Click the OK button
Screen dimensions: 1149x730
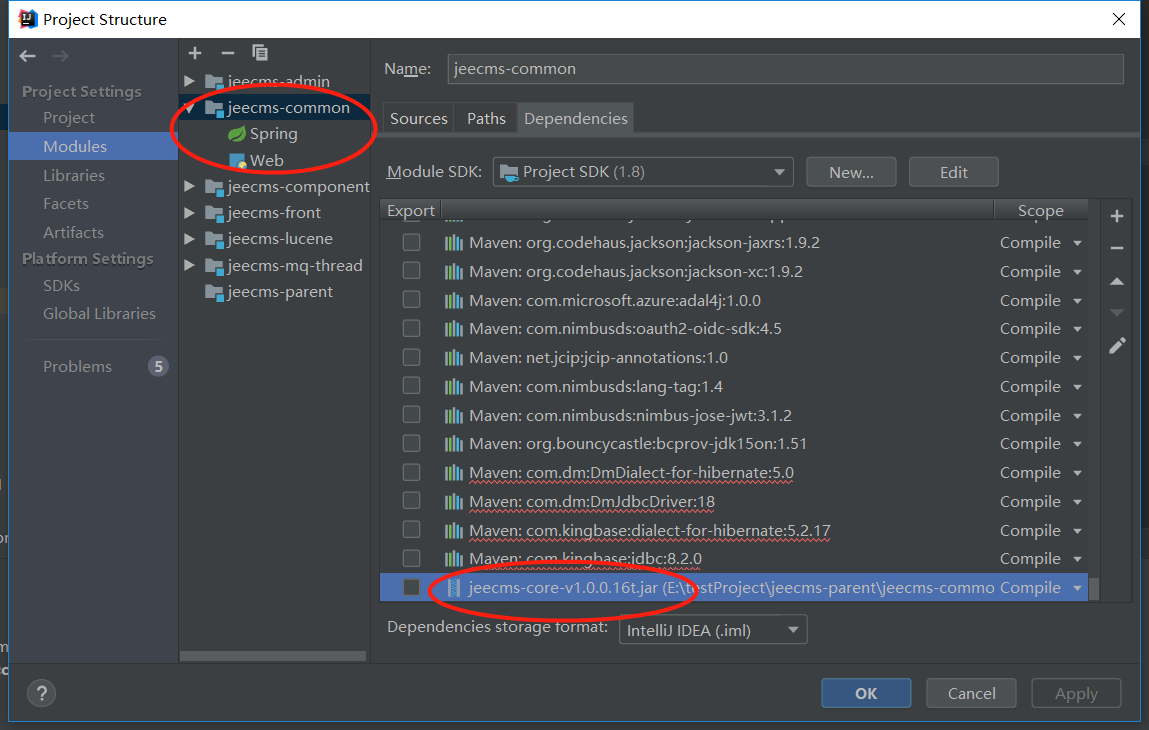(x=866, y=693)
